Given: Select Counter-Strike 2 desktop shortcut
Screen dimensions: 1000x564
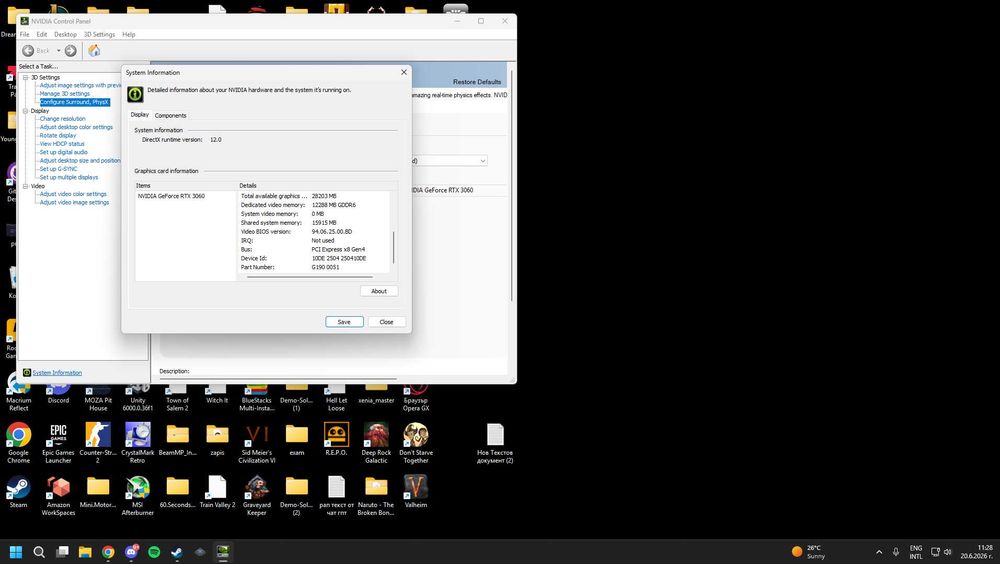Looking at the screenshot, I should [x=98, y=442].
